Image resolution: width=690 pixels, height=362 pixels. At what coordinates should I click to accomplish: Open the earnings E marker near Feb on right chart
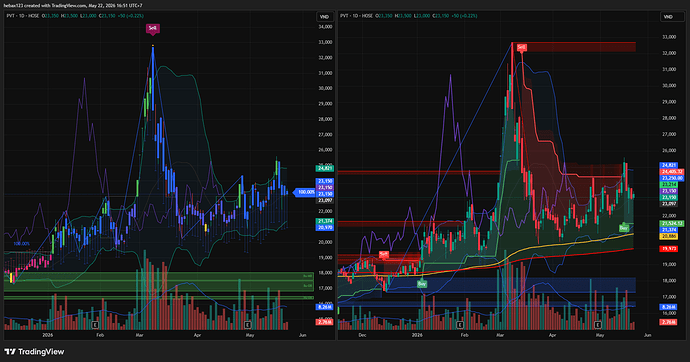(x=460, y=325)
